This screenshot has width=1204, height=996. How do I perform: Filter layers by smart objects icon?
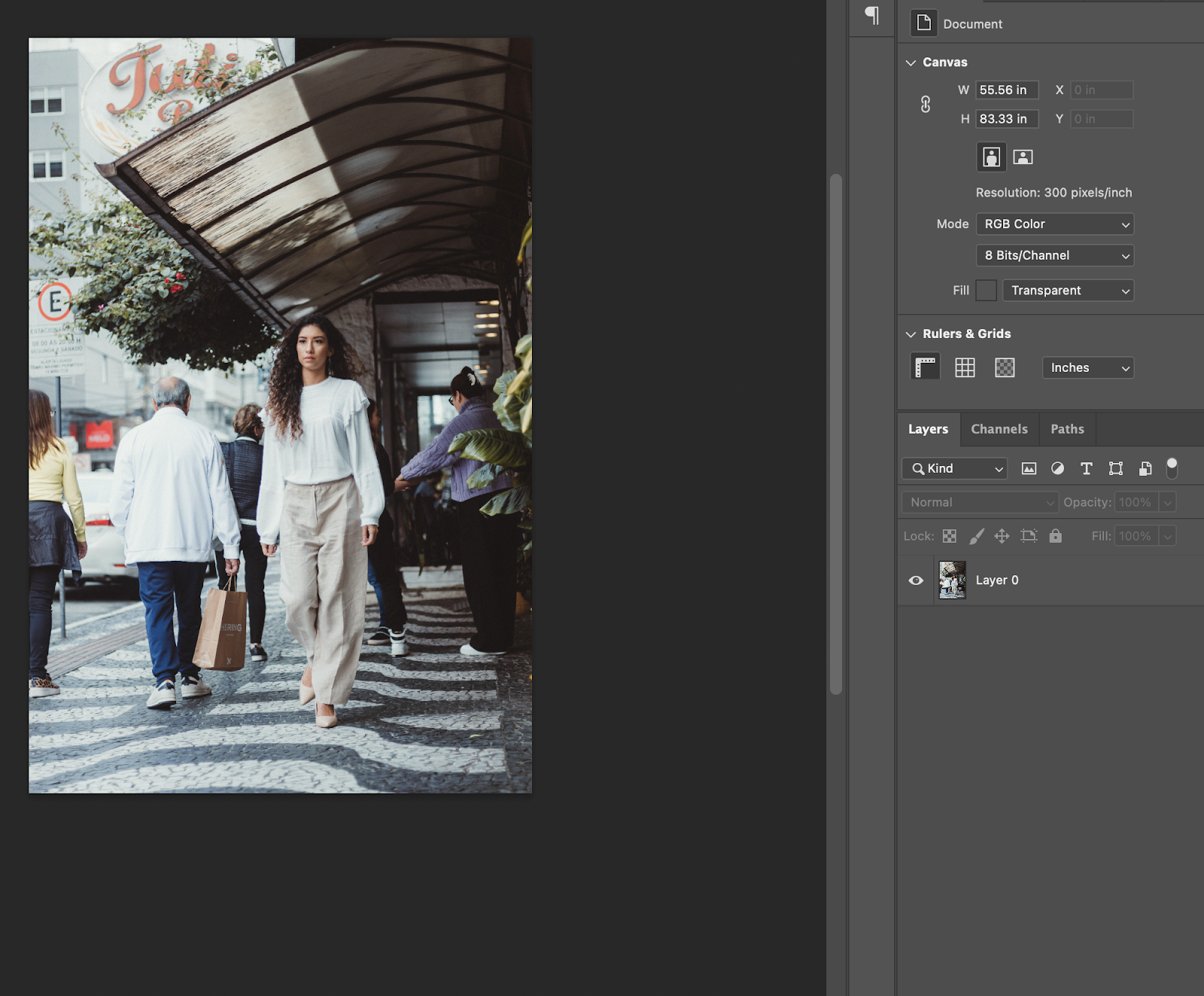tap(1145, 468)
